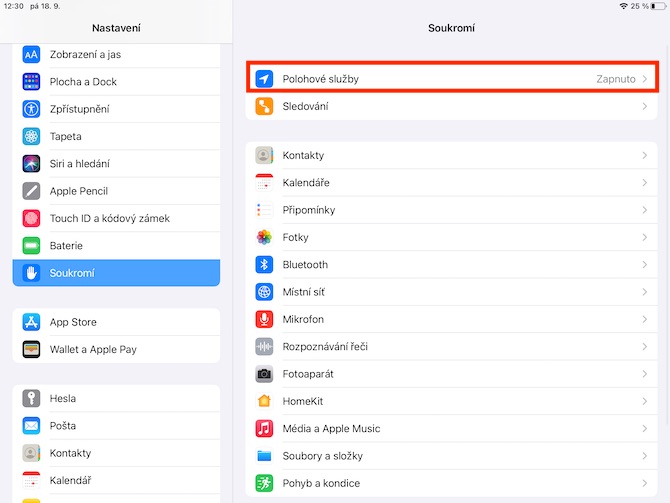Expand the chevron next to Fotky
670x503 pixels.
tap(644, 238)
